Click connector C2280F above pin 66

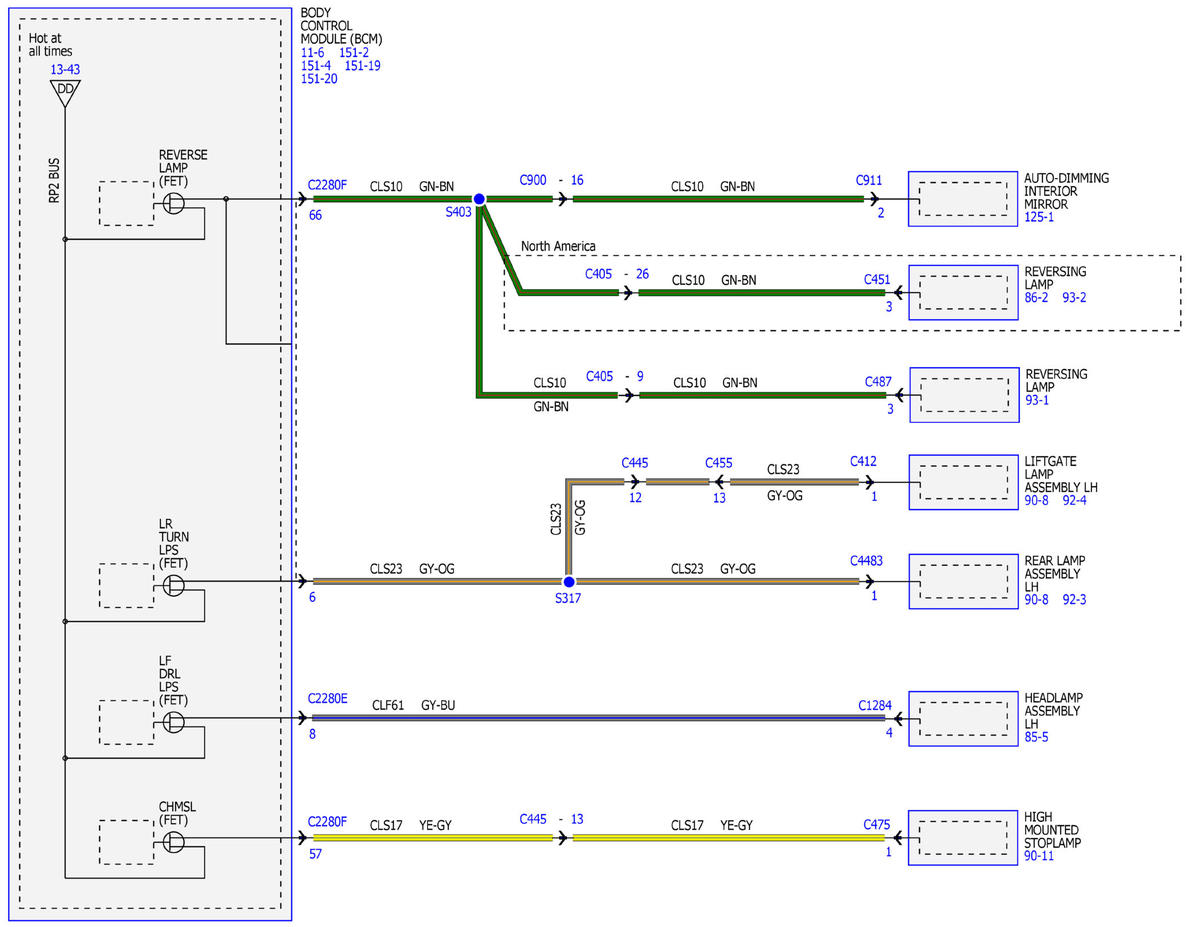coord(329,184)
